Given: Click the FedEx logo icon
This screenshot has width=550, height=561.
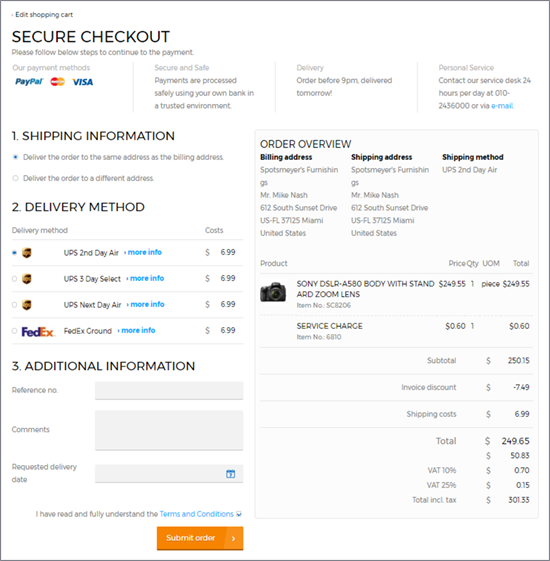Looking at the screenshot, I should point(38,332).
